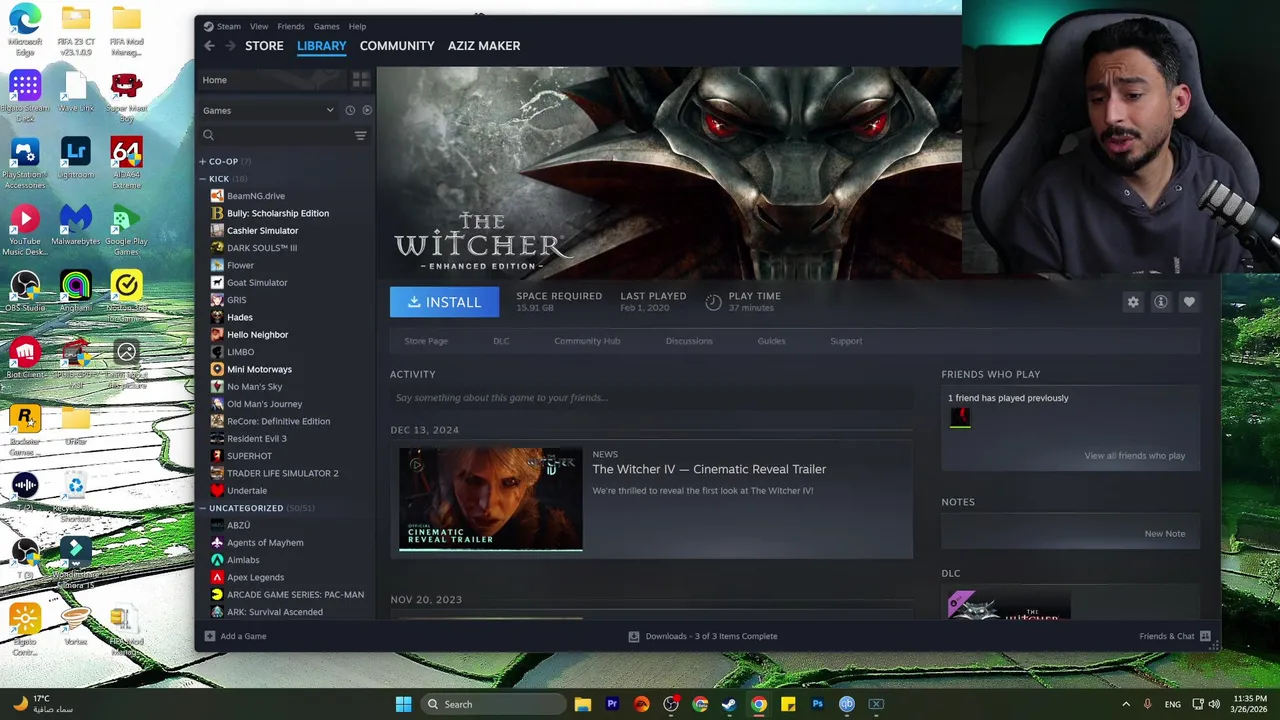This screenshot has width=1280, height=720.
Task: Select Resident Evil 3 in list
Action: pyautogui.click(x=257, y=439)
